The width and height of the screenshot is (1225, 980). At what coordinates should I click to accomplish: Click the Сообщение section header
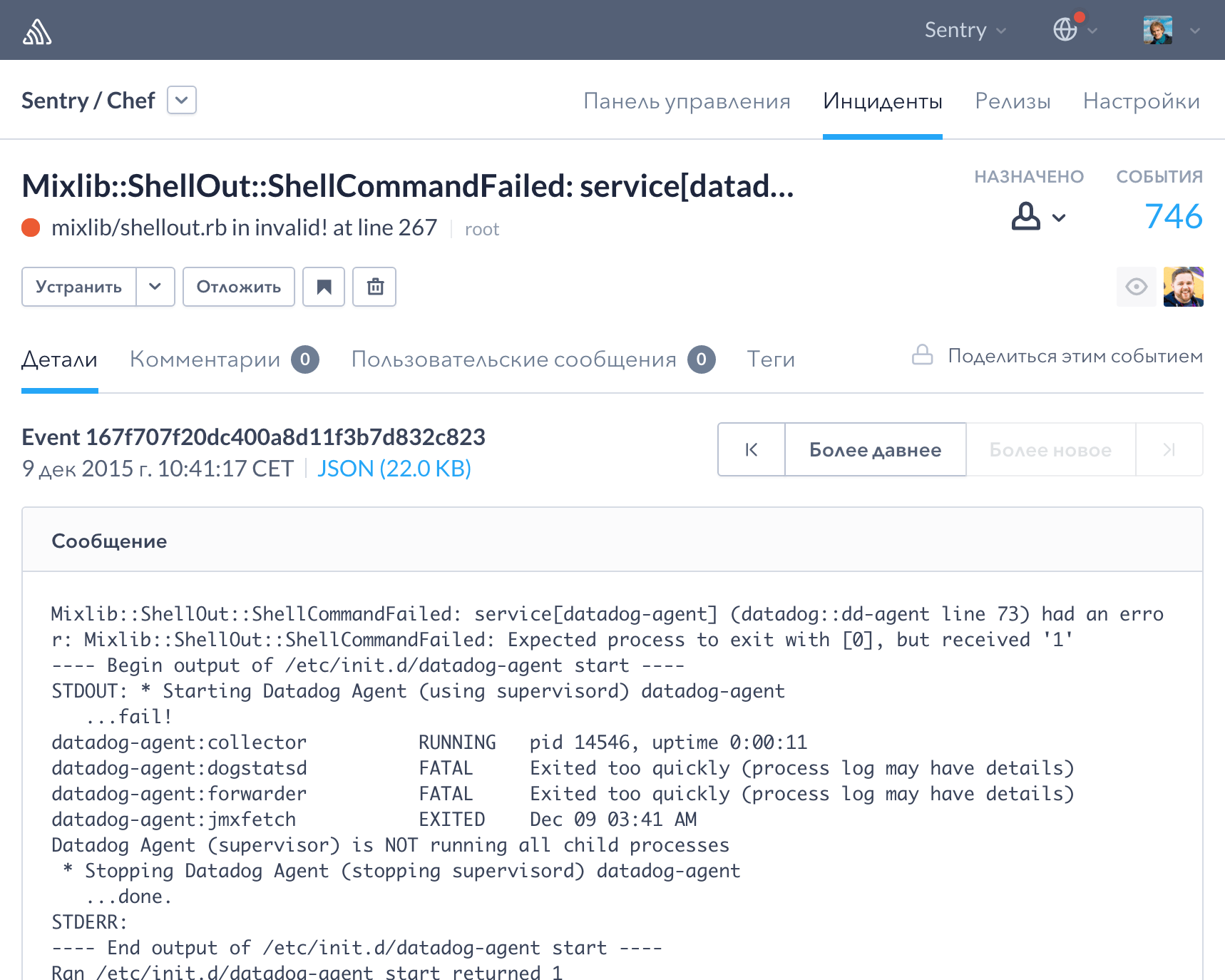109,541
